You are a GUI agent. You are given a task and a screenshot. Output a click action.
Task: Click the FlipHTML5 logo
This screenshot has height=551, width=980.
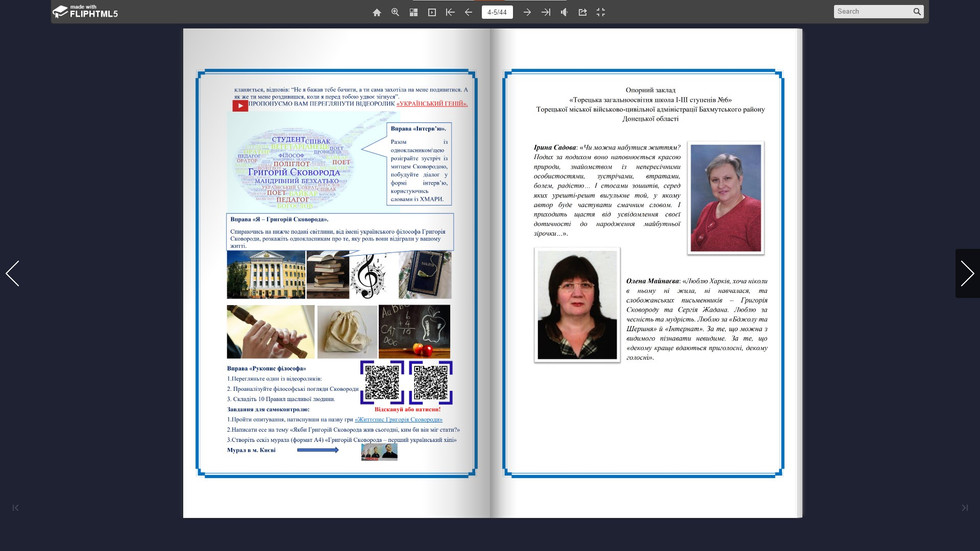point(85,11)
